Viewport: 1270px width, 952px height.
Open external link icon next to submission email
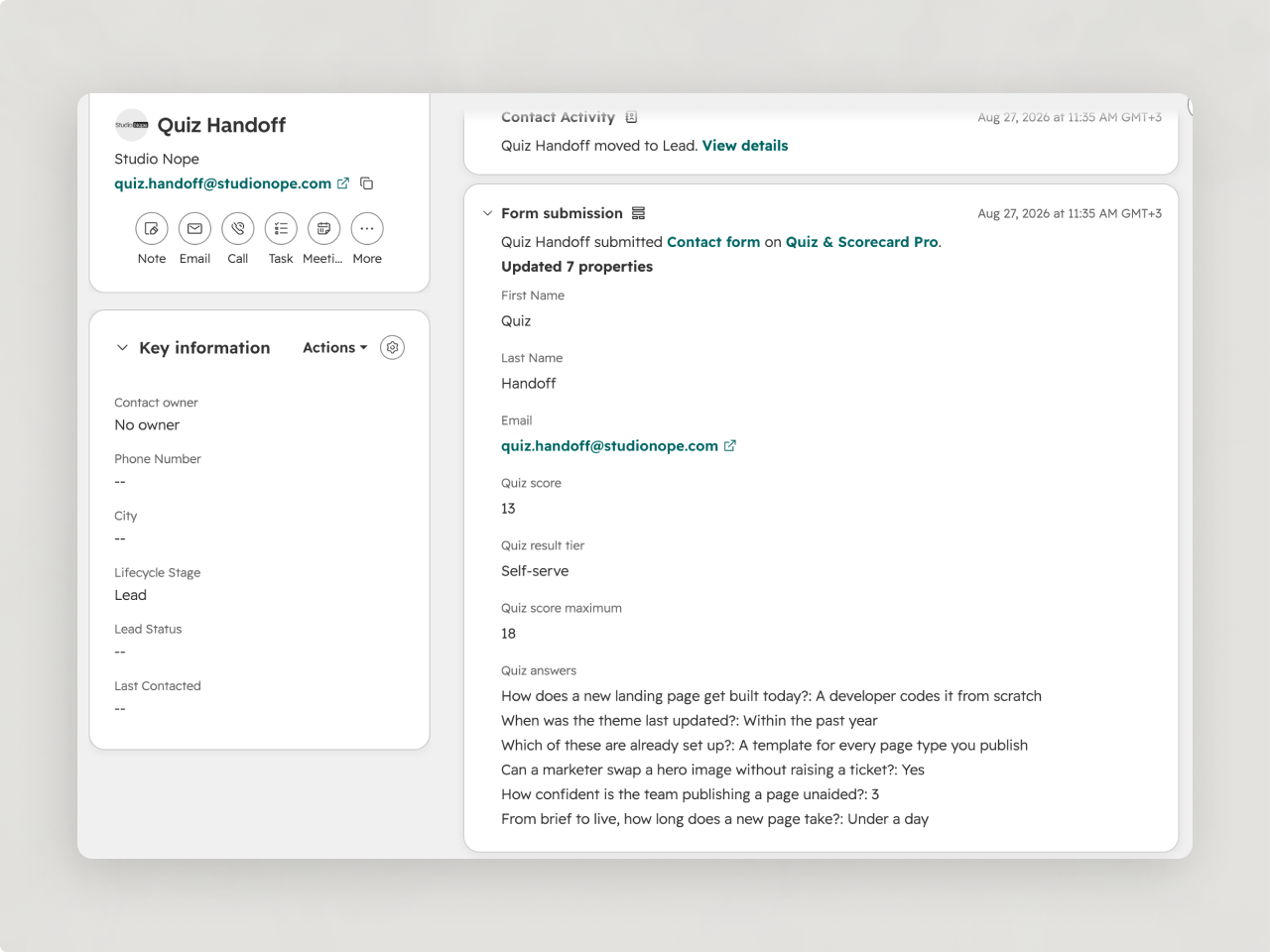click(730, 446)
